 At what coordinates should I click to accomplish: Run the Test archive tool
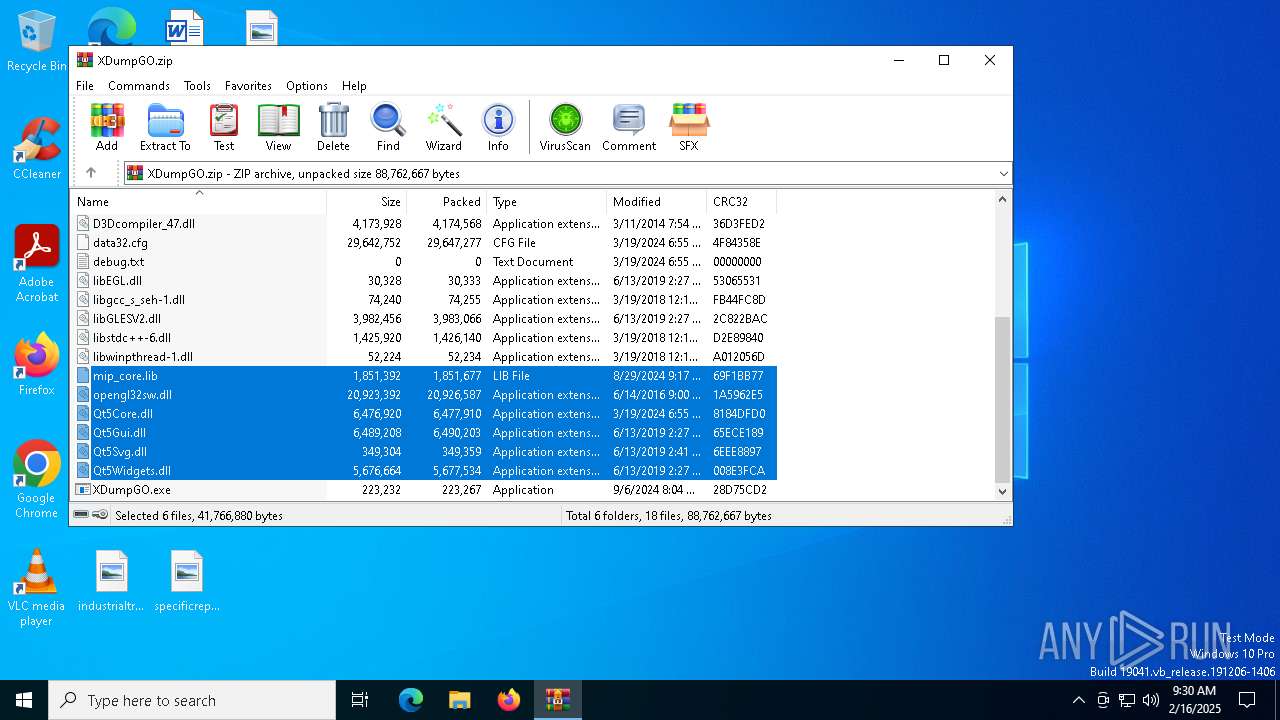pos(224,127)
